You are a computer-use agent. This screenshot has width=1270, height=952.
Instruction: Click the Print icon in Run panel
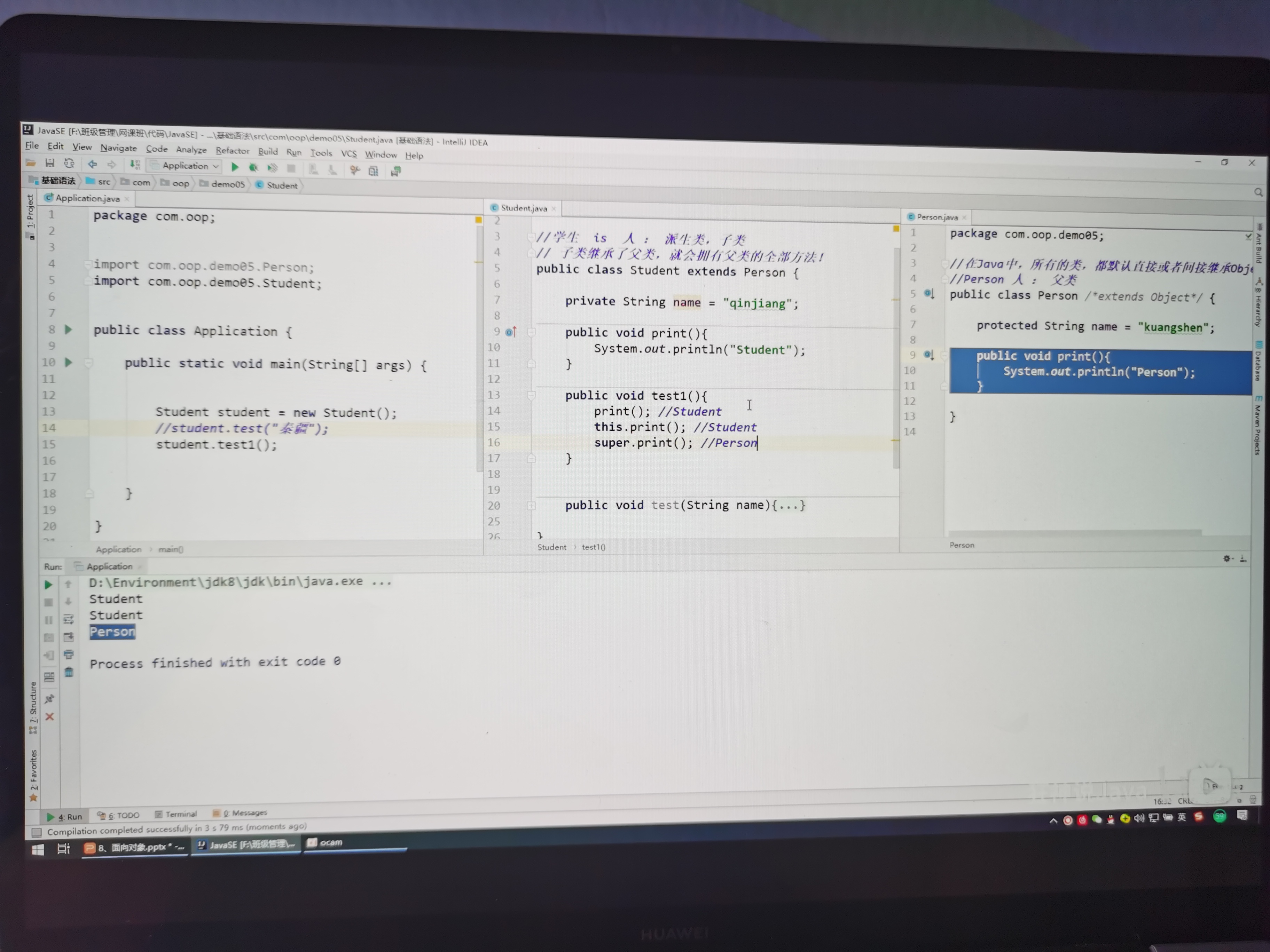point(69,655)
